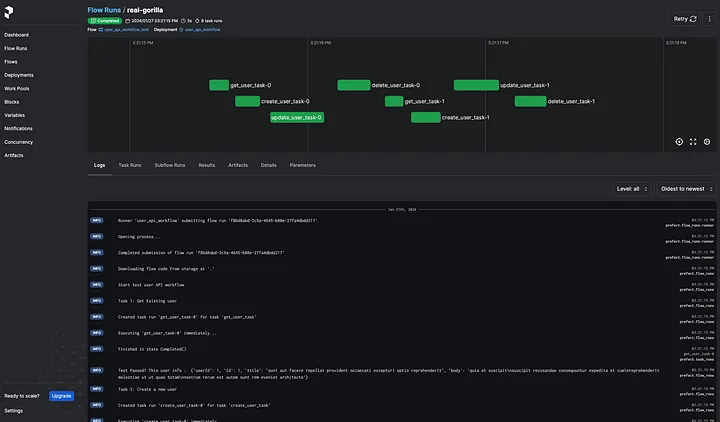Click INFO badge on "Runner 'user_api_workflow' submitting" log

click(x=96, y=220)
